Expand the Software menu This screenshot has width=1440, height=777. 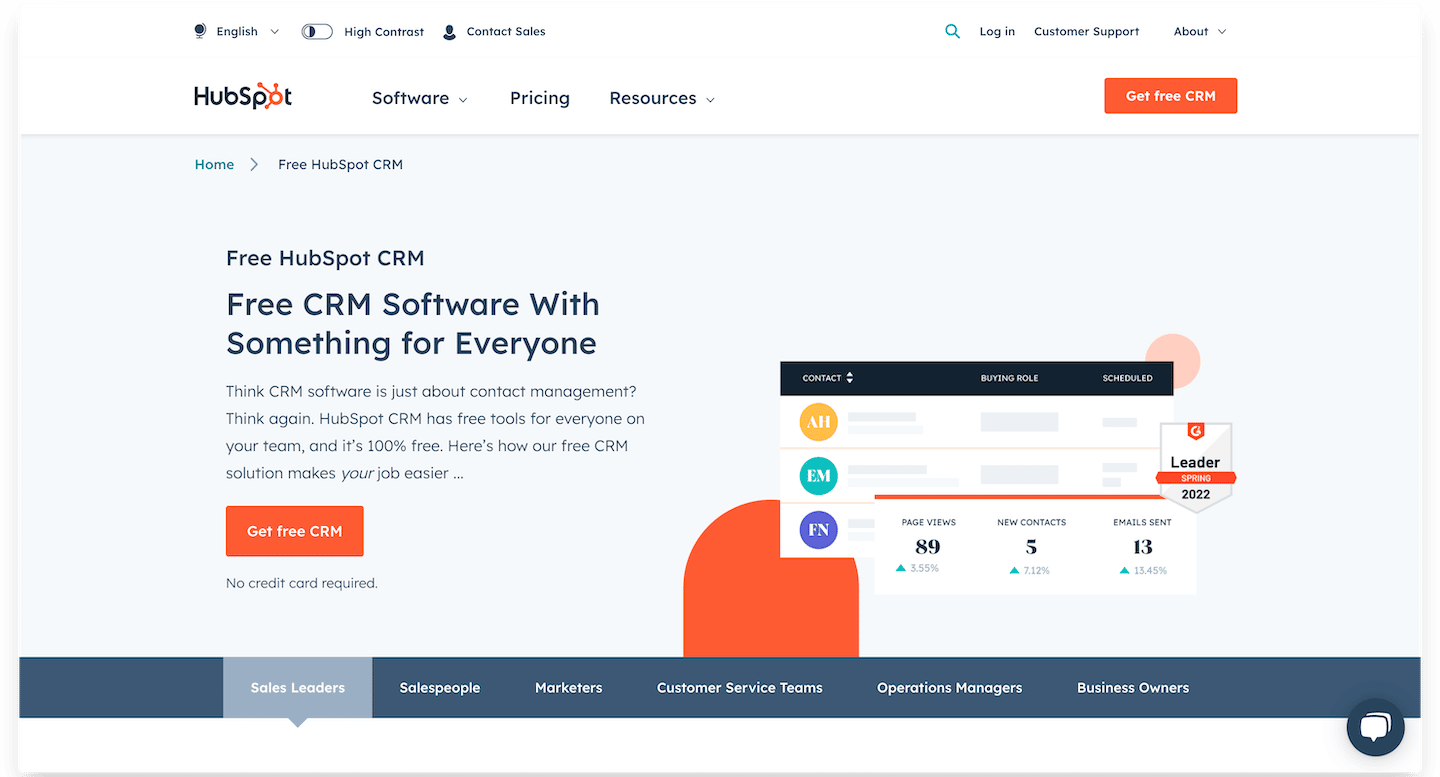click(420, 98)
